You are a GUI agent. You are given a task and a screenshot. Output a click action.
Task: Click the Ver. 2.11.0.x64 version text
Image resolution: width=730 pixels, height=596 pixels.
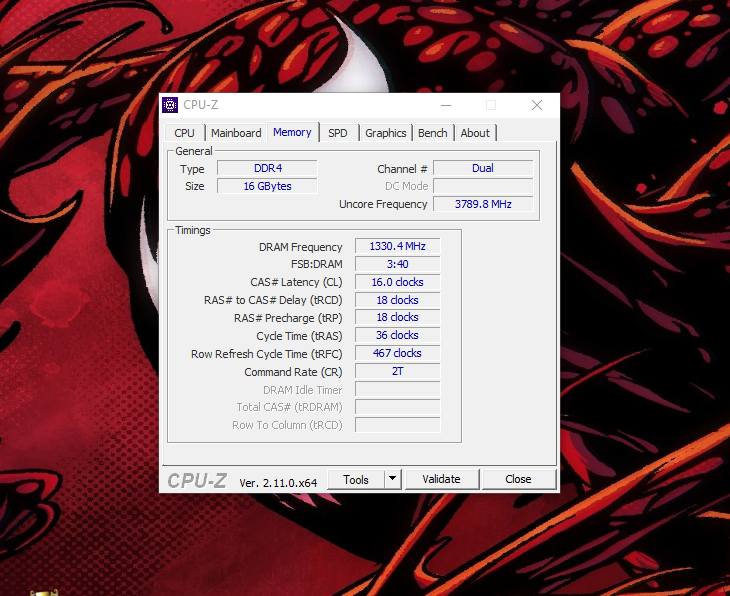pyautogui.click(x=278, y=483)
